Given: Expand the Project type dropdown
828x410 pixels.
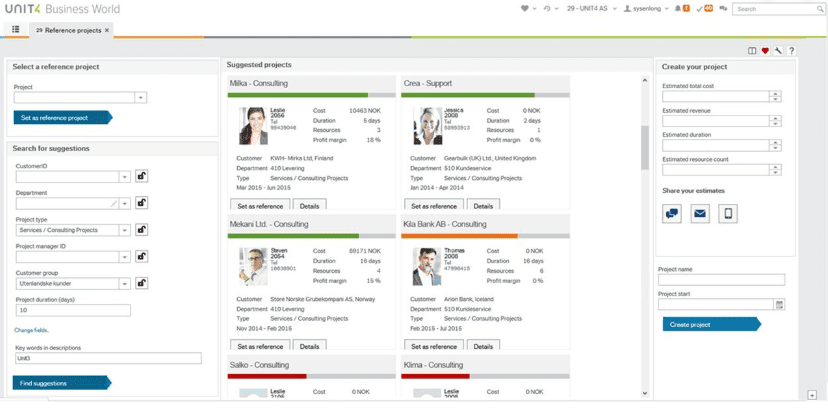Looking at the screenshot, I should [125, 230].
